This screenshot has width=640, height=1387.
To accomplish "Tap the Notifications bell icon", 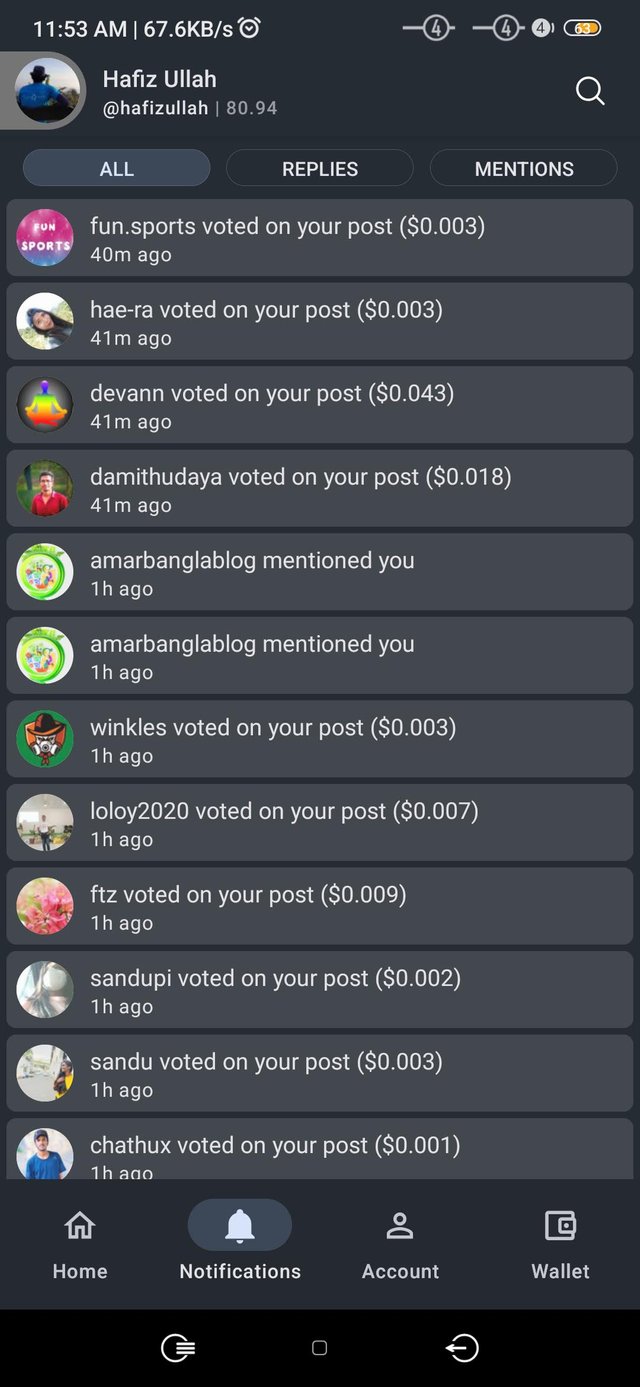I will pos(240,1225).
